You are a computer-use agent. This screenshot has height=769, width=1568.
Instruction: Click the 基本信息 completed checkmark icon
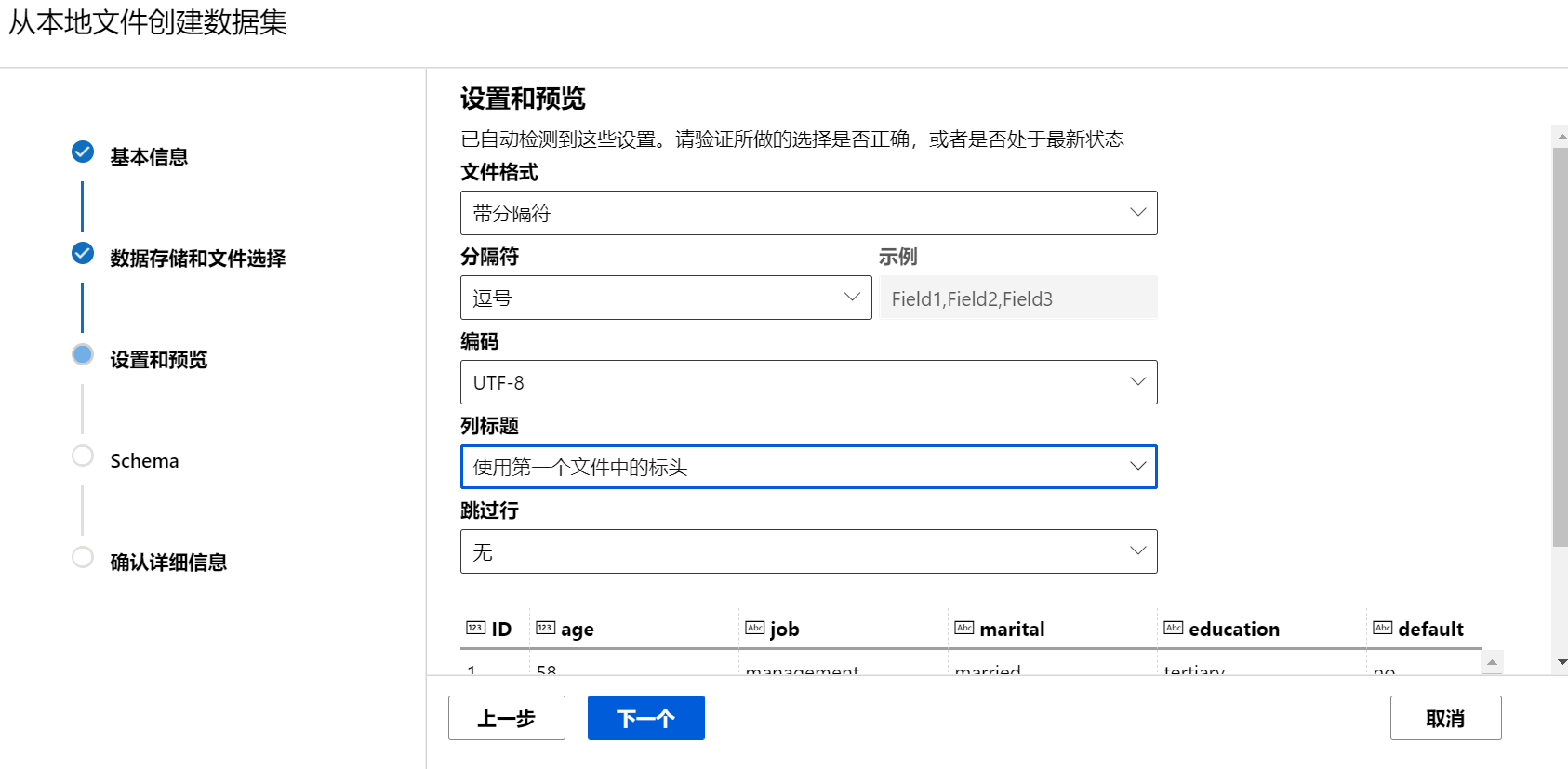click(x=83, y=152)
